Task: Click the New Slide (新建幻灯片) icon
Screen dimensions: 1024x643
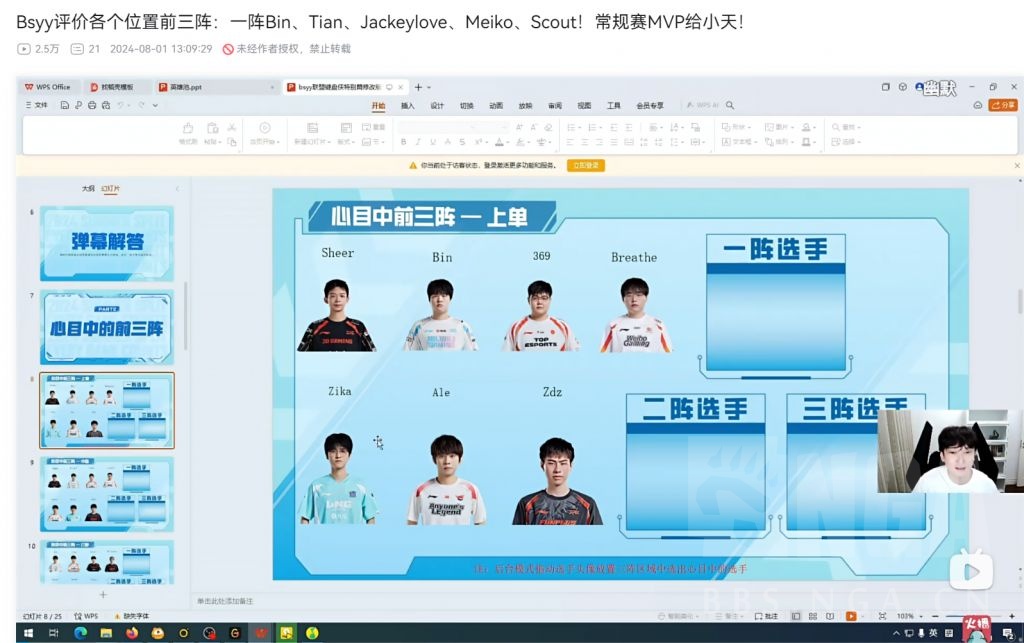Action: pyautogui.click(x=314, y=130)
